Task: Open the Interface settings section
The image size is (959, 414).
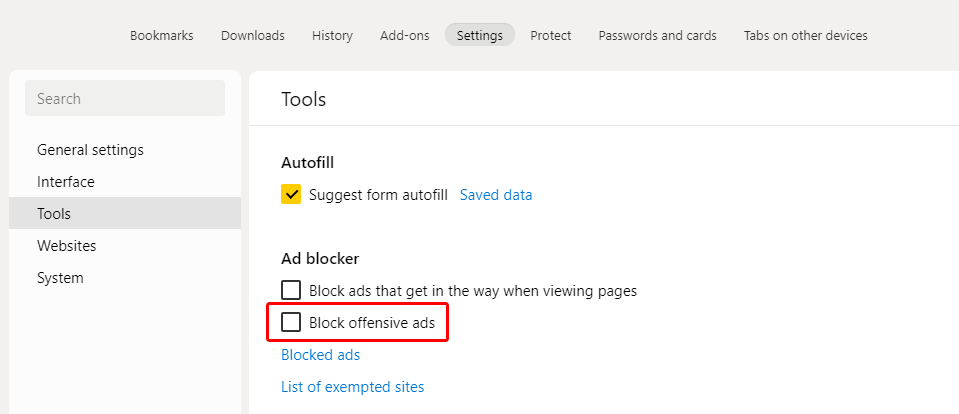Action: (x=66, y=182)
